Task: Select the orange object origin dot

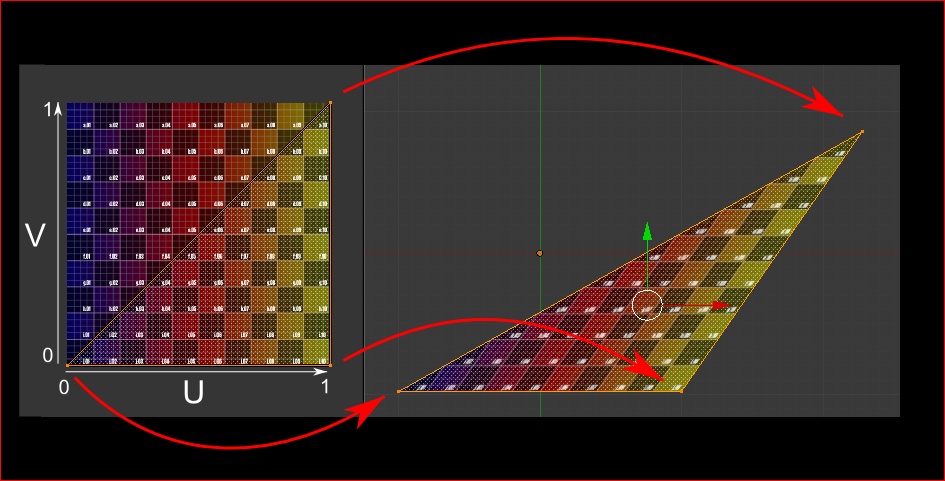Action: (x=539, y=254)
